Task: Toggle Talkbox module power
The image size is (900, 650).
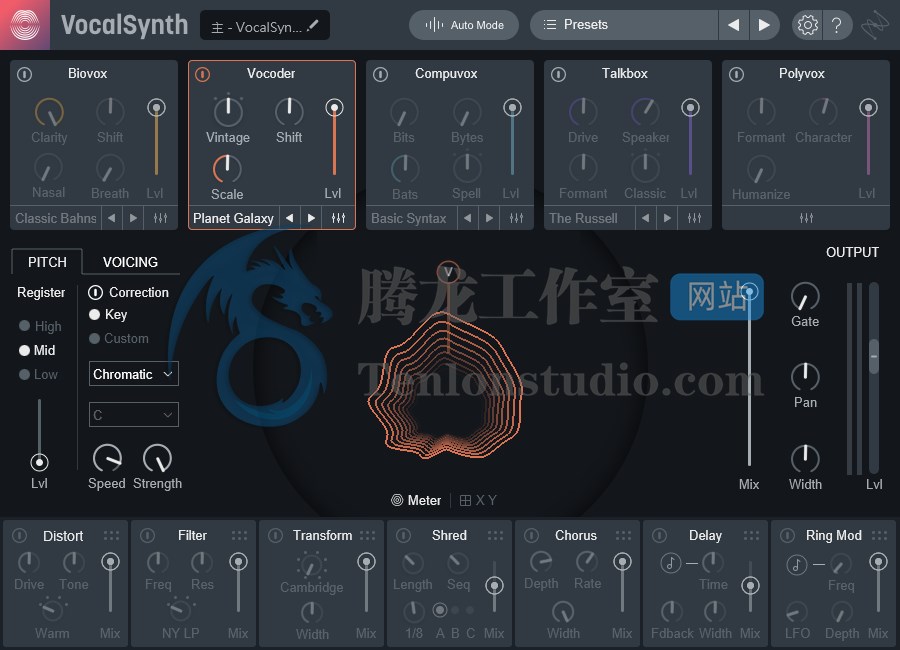Action: (x=558, y=74)
